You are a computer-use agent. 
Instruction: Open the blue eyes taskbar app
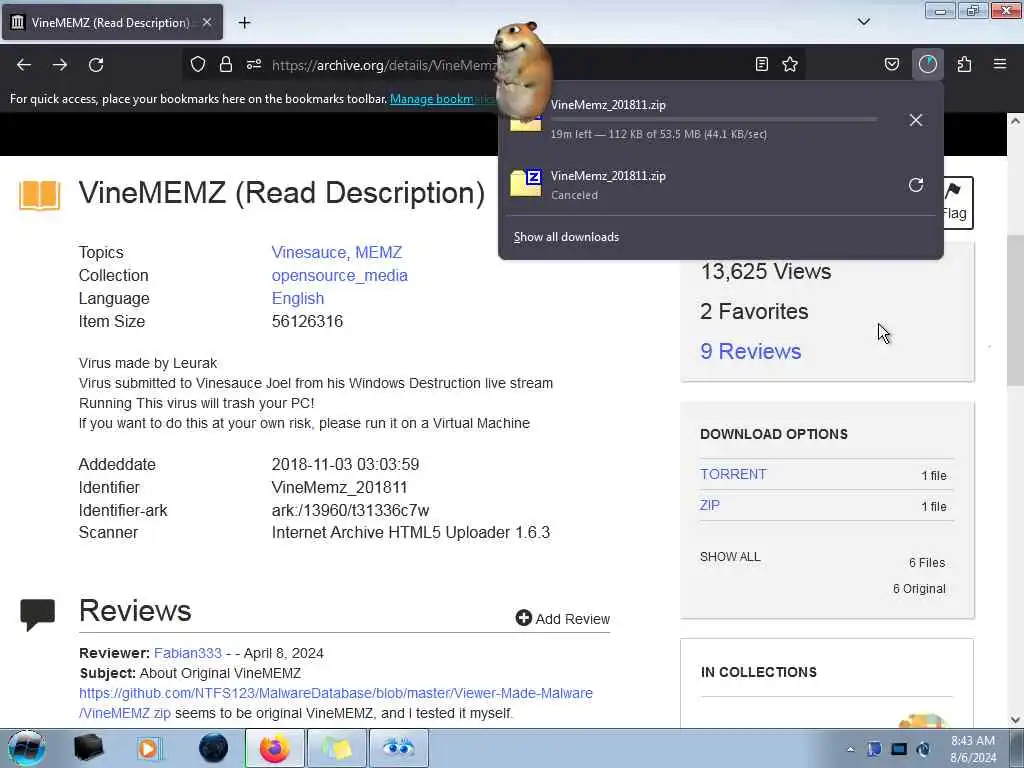398,748
